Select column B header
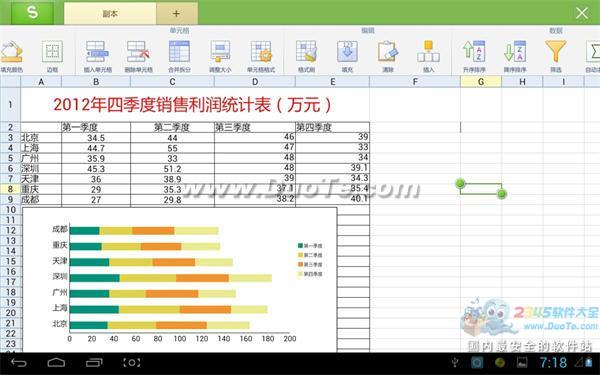The image size is (600, 375). [x=96, y=82]
